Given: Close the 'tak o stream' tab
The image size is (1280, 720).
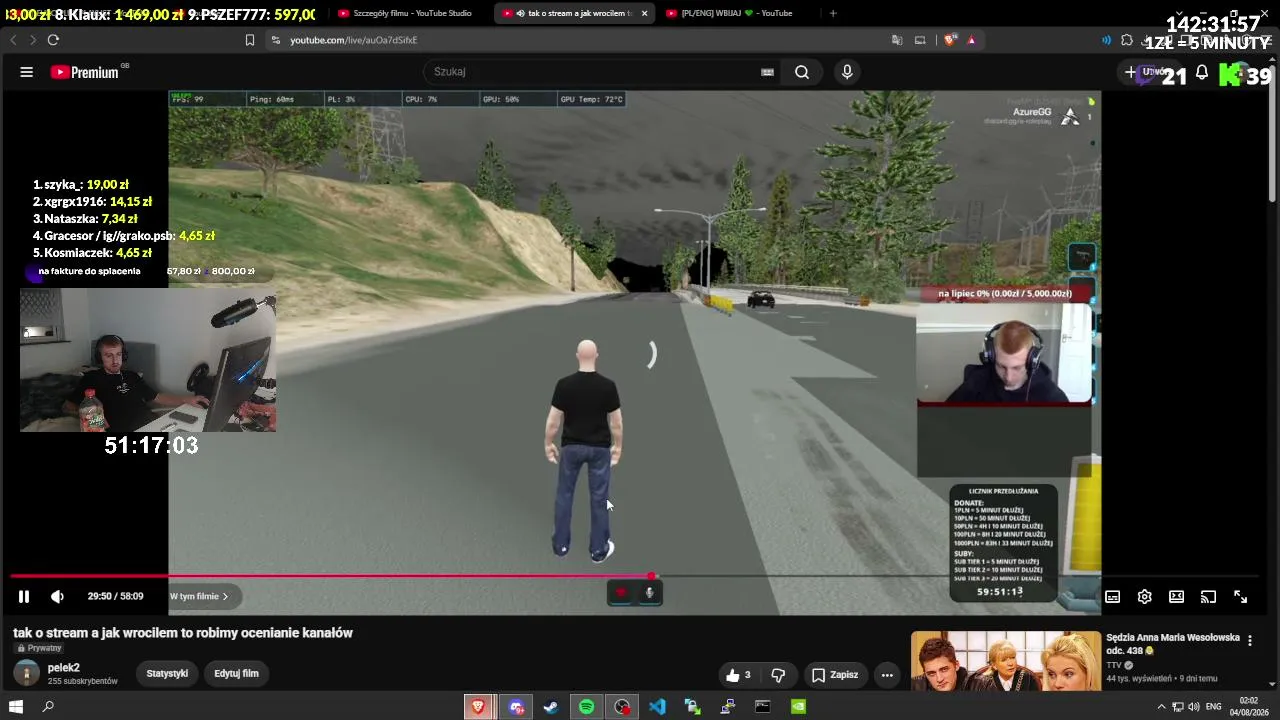Looking at the screenshot, I should [644, 13].
